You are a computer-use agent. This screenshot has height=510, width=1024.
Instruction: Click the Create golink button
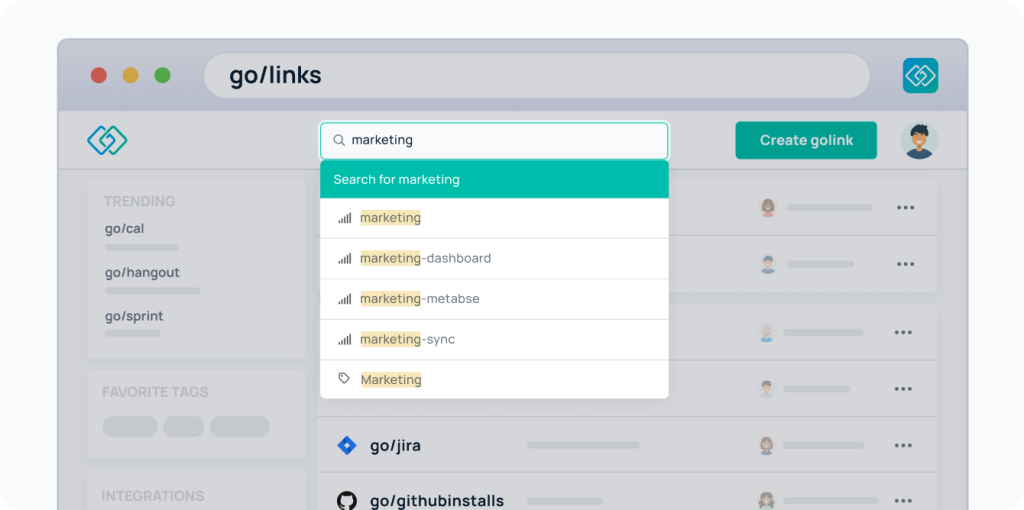806,140
